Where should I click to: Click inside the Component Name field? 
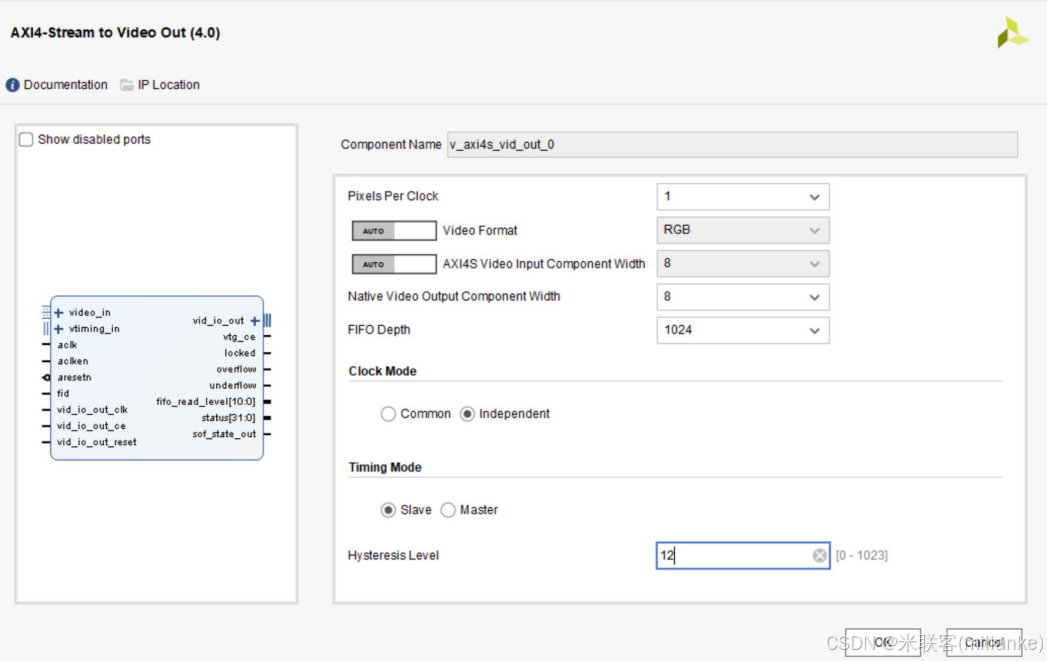click(730, 144)
